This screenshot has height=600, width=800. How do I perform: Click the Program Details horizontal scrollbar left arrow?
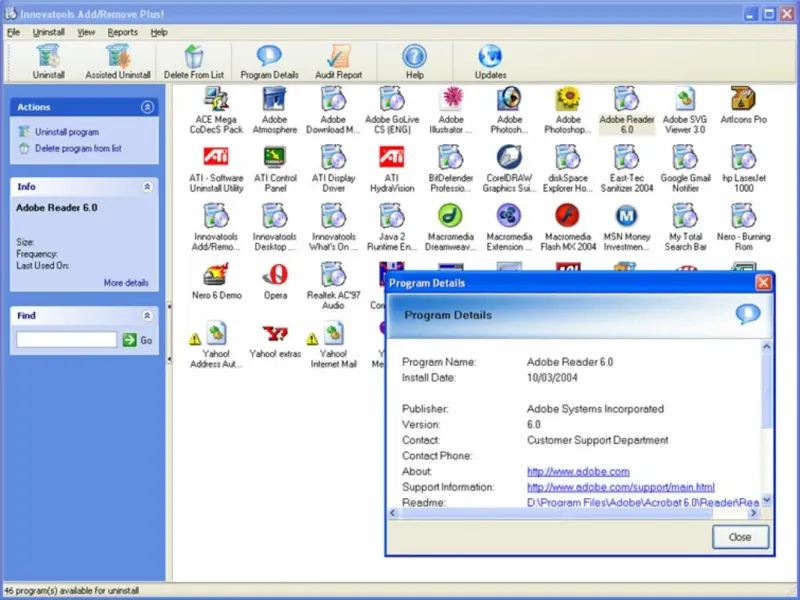tap(392, 513)
